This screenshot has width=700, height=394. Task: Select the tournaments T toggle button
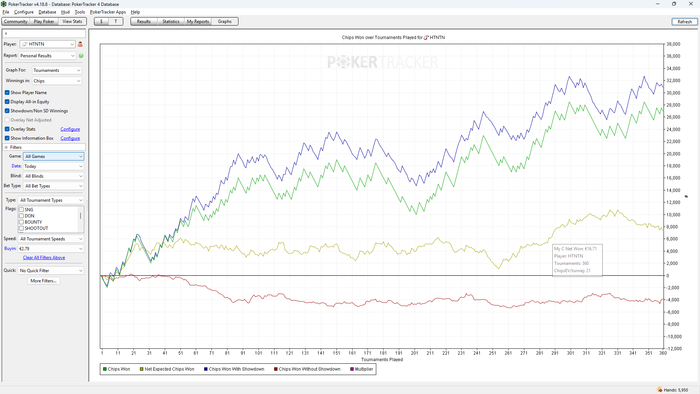116,21
